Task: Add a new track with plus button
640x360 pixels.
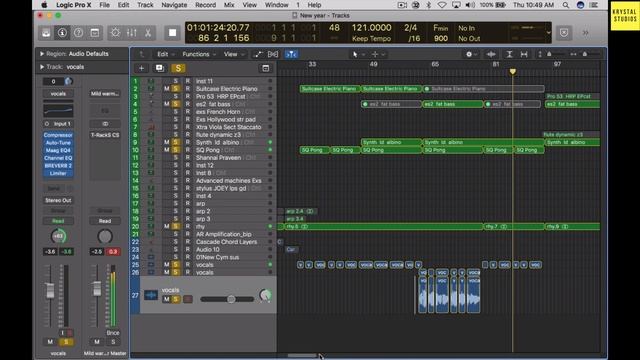Action: tap(142, 68)
